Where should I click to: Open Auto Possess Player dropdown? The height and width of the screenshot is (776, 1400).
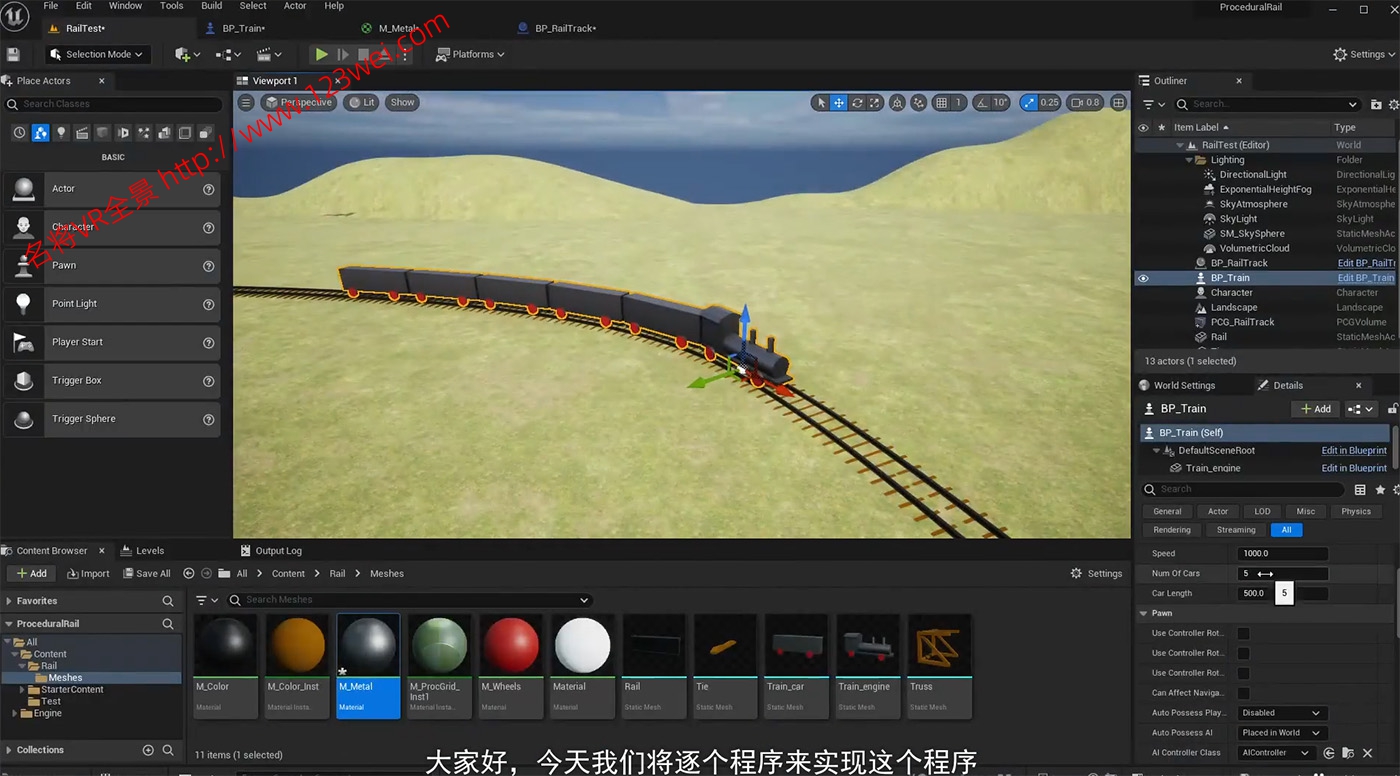pos(1280,713)
